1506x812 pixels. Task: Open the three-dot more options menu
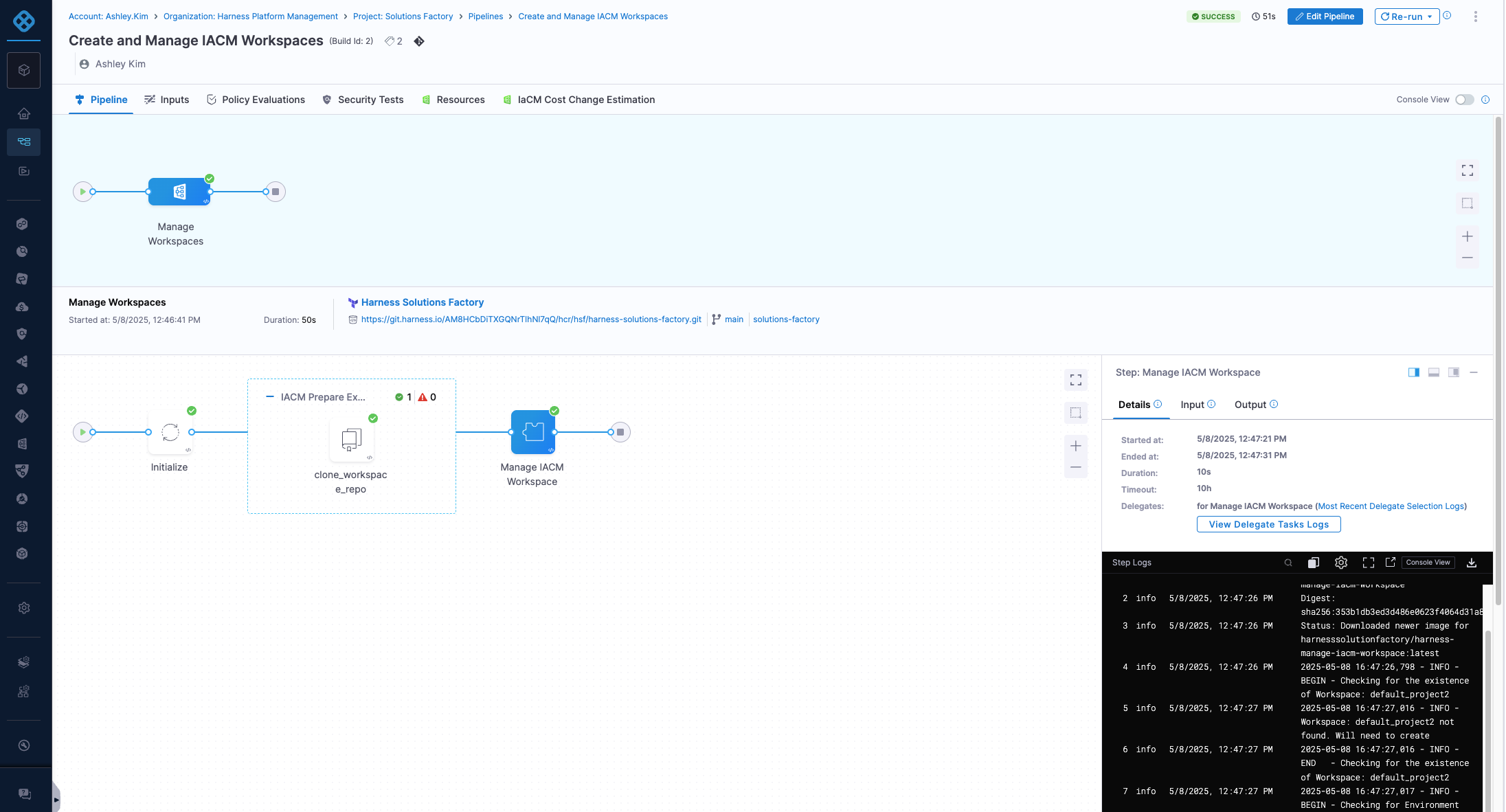pos(1475,16)
